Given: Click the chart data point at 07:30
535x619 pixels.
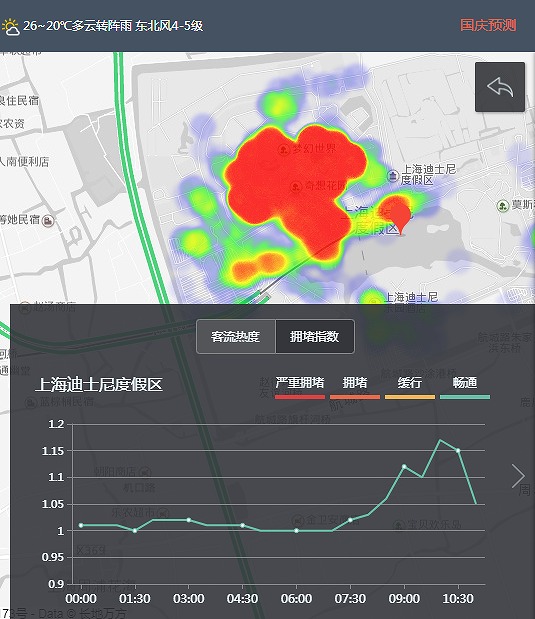Looking at the screenshot, I should pos(350,520).
